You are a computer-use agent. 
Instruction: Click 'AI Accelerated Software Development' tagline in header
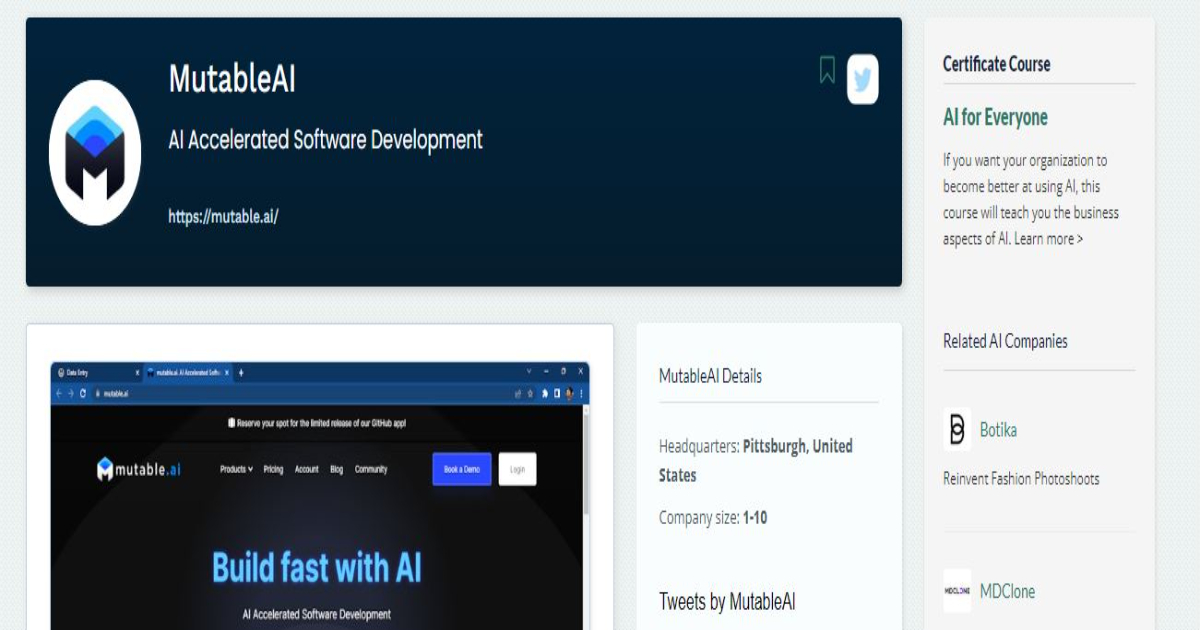(325, 140)
